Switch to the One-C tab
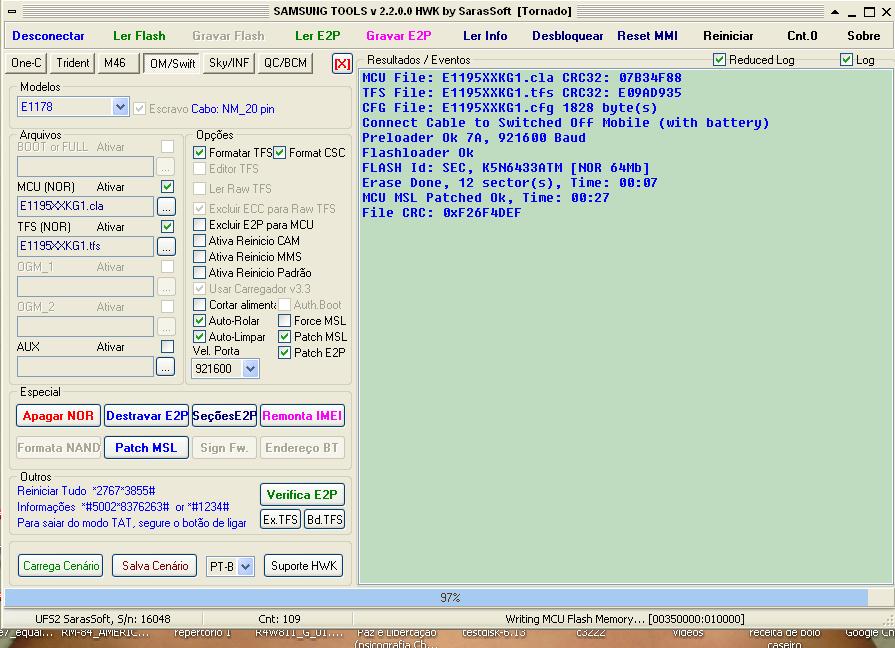 tap(26, 63)
